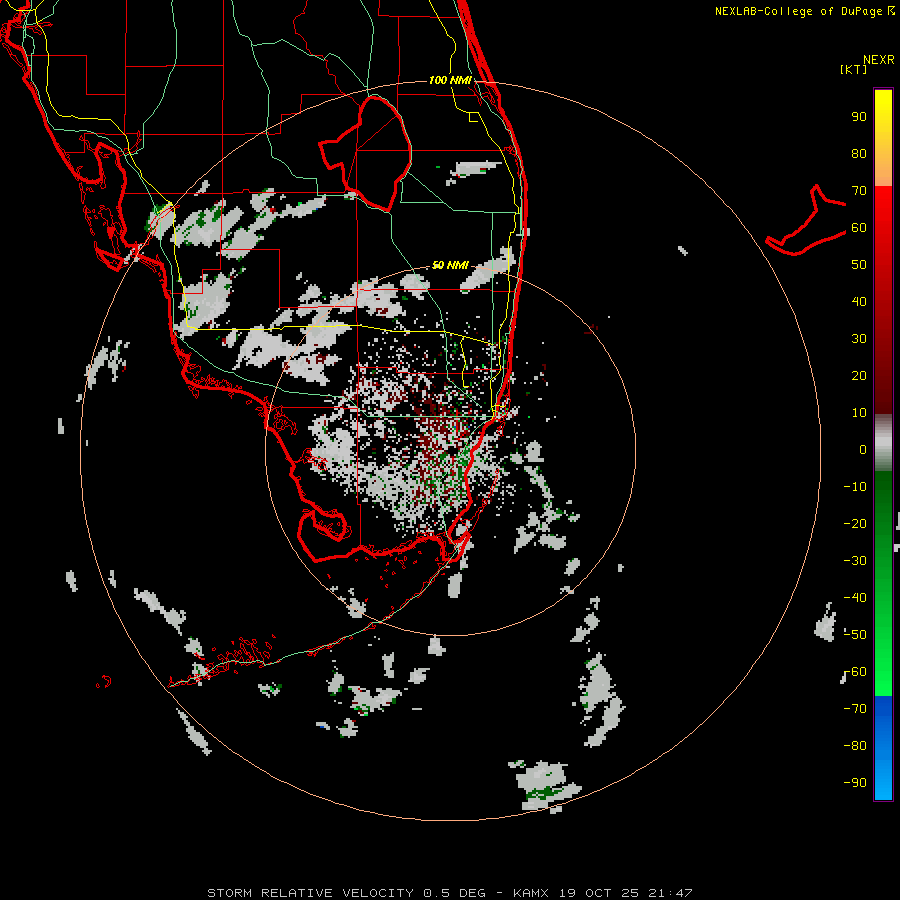Click the -10 value on velocity scale
This screenshot has height=900, width=900.
coord(855,487)
